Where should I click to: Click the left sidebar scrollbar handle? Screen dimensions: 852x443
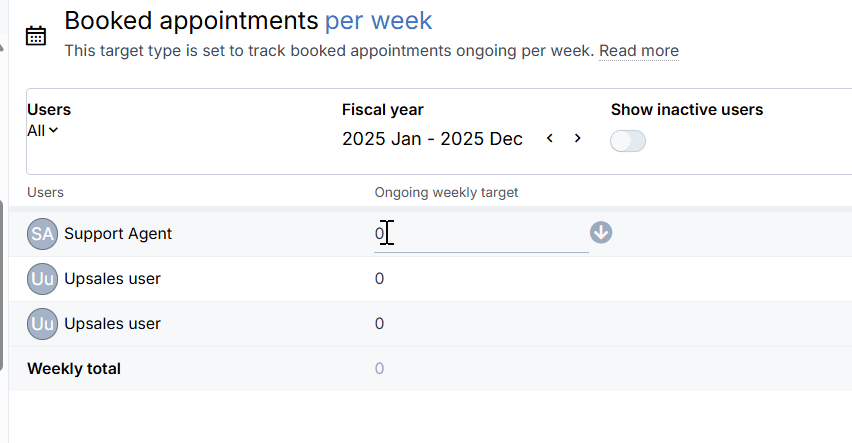(x=2, y=285)
